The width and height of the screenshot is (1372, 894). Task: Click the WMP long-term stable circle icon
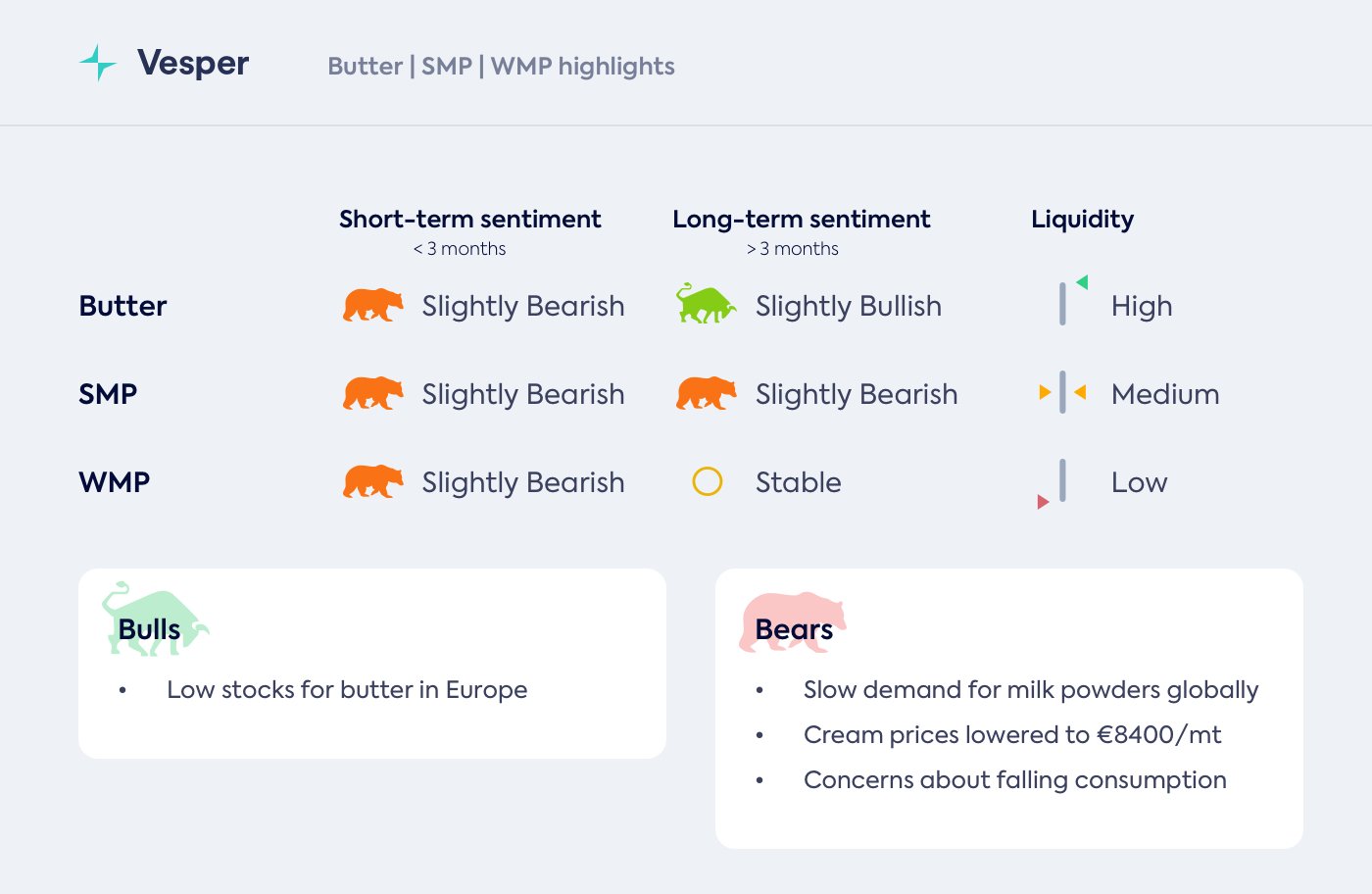pyautogui.click(x=707, y=481)
